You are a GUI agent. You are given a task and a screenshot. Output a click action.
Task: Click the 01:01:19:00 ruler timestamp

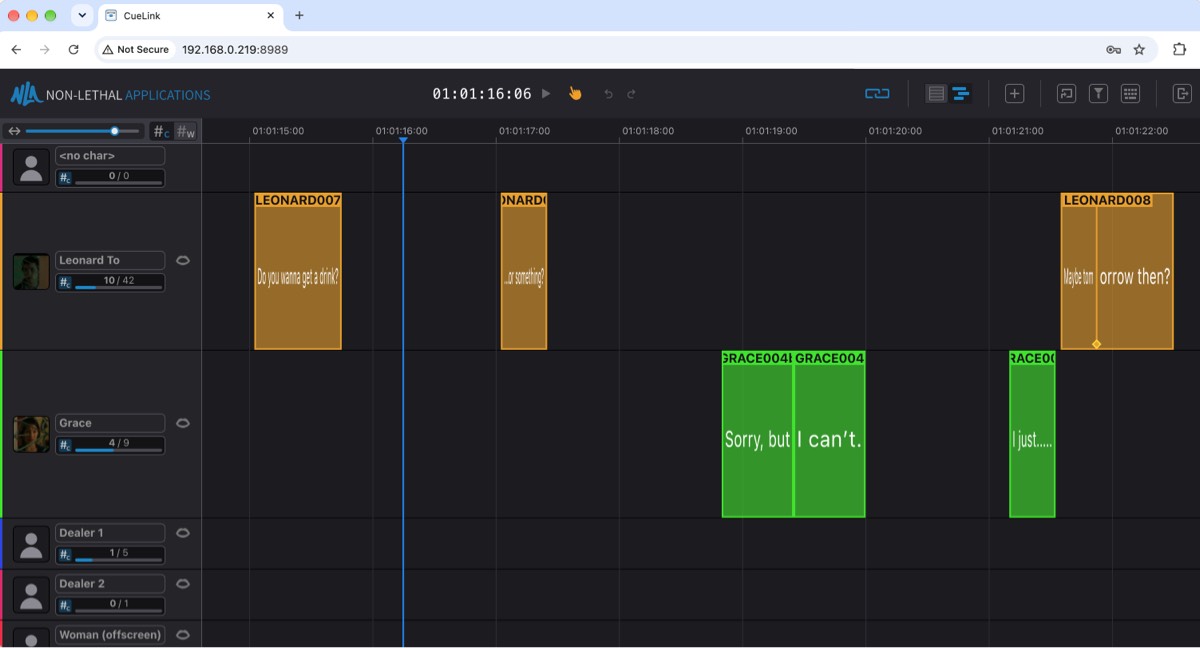(x=771, y=131)
